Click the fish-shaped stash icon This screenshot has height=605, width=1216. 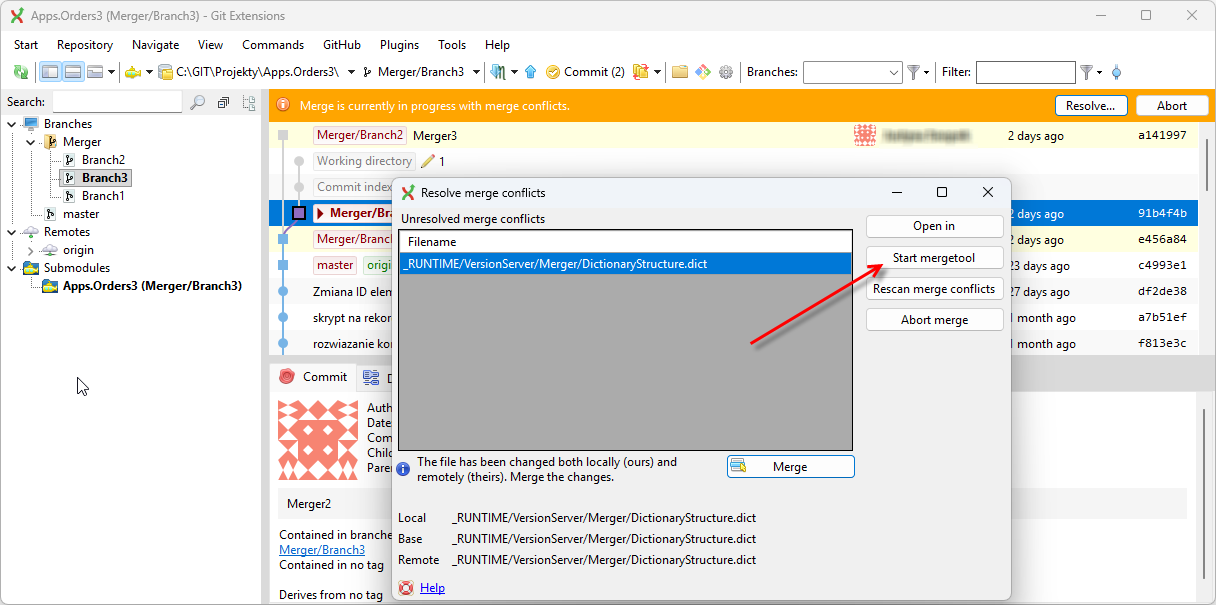(x=132, y=72)
